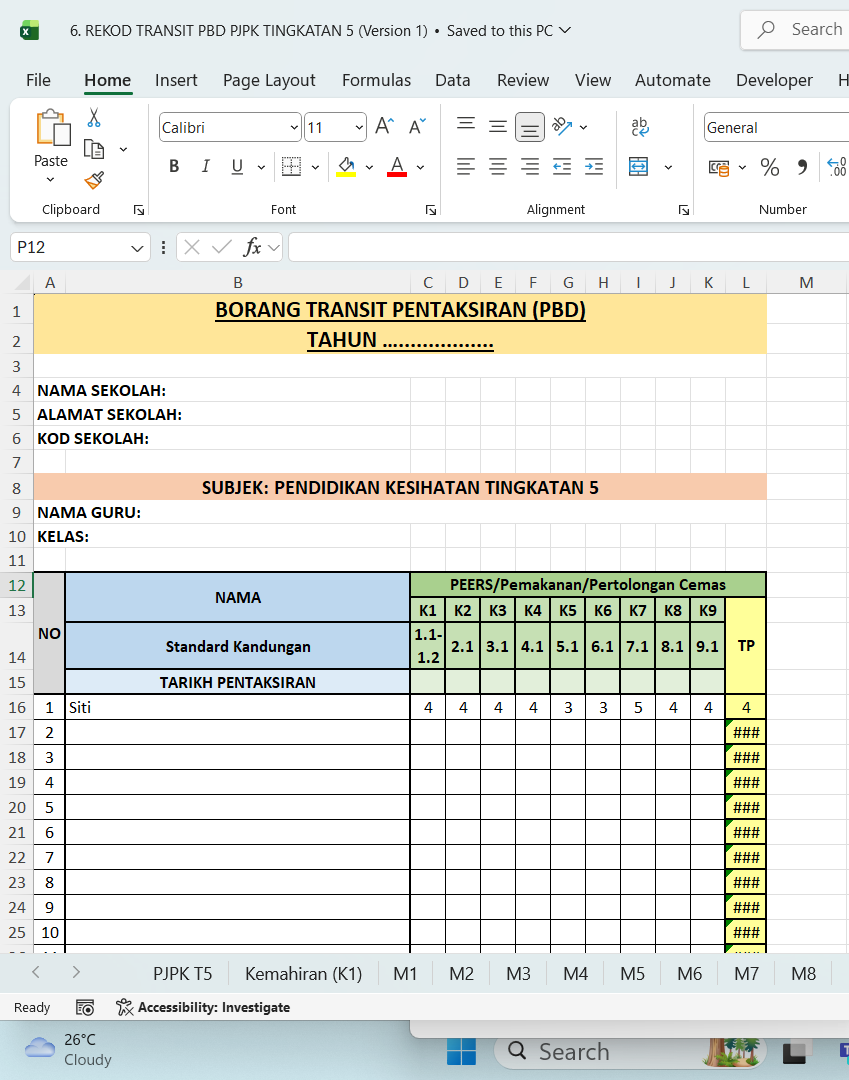Click the Insert Function fx icon
Image resolution: width=849 pixels, height=1080 pixels.
click(252, 247)
